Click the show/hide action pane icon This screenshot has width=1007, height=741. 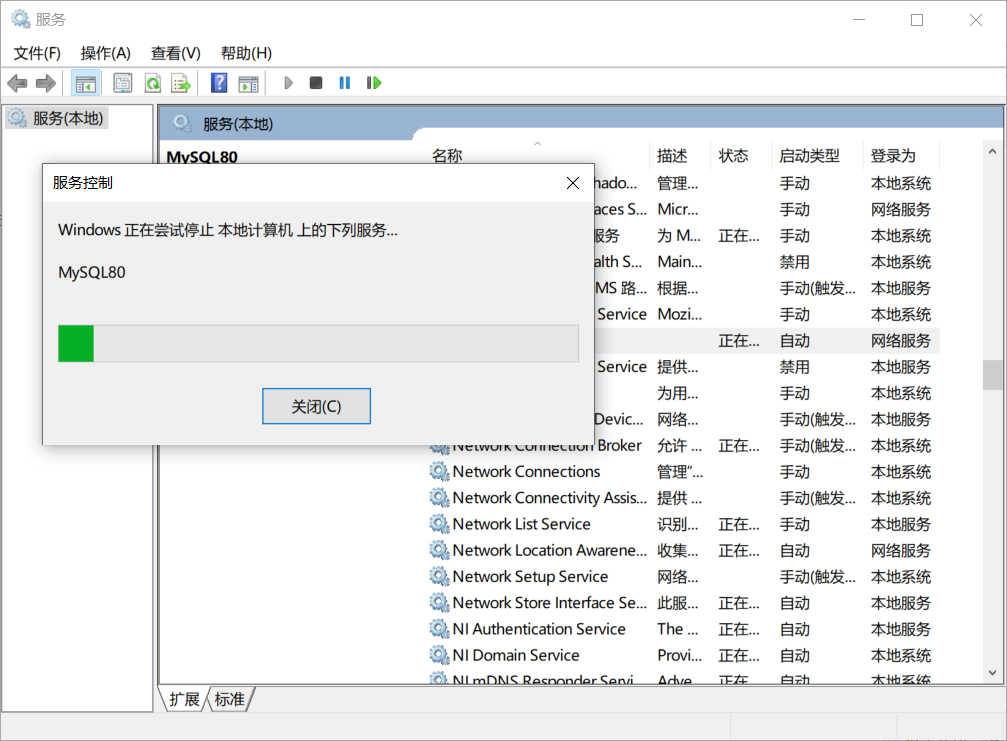click(x=248, y=83)
